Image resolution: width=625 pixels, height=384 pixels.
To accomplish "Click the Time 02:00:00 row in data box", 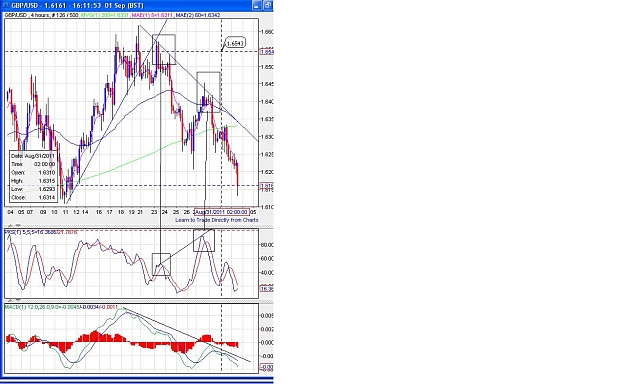I will pyautogui.click(x=33, y=164).
